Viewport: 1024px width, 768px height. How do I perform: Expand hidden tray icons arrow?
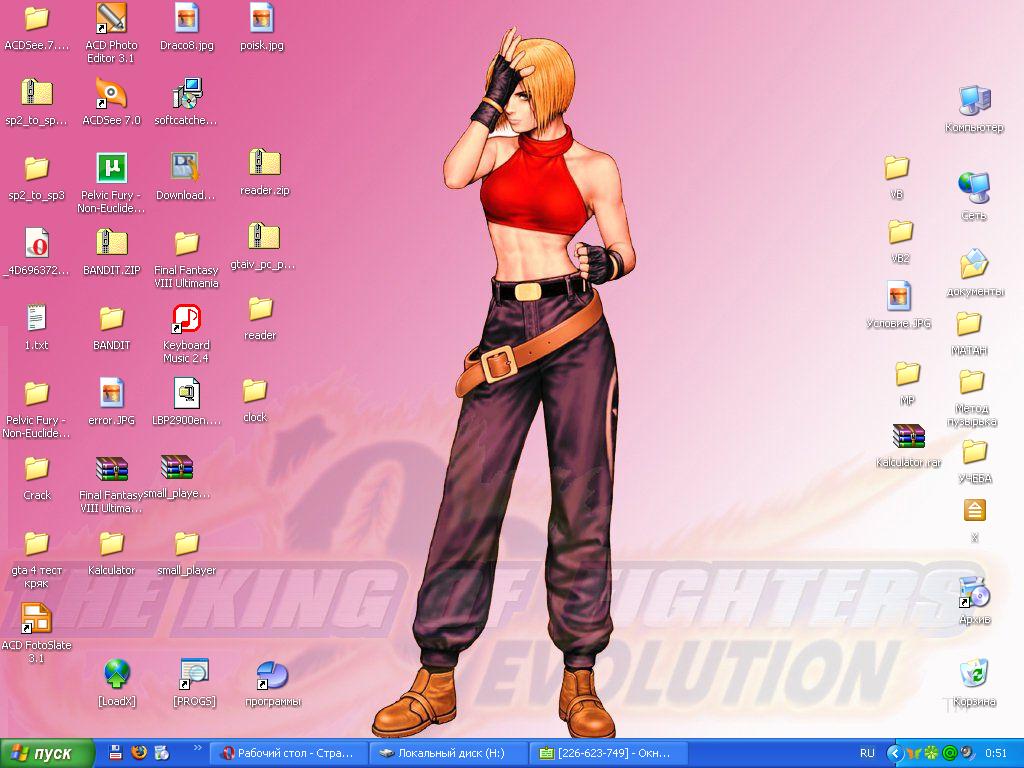(894, 754)
